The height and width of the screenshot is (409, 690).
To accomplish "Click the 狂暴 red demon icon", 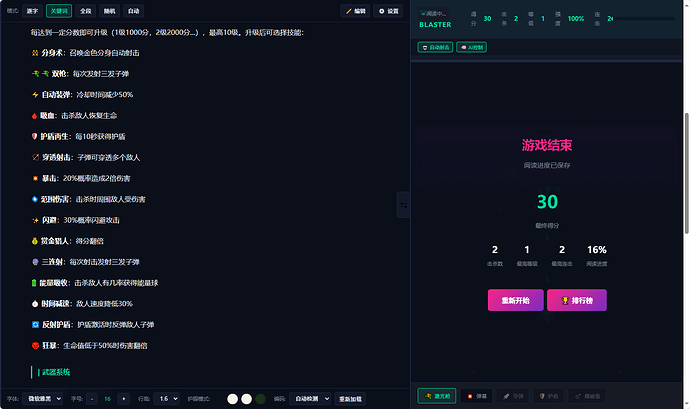I will tap(36, 346).
